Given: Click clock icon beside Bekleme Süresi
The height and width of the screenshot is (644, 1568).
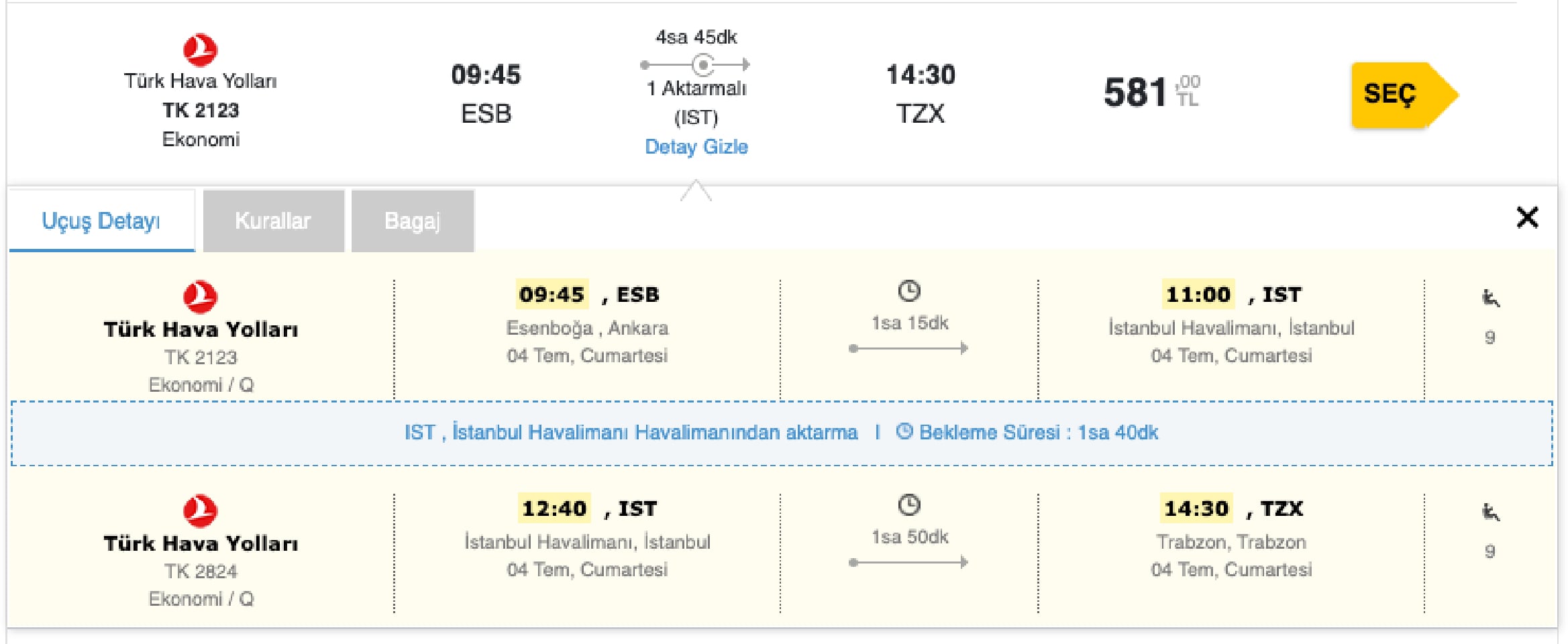Looking at the screenshot, I should click(x=904, y=431).
